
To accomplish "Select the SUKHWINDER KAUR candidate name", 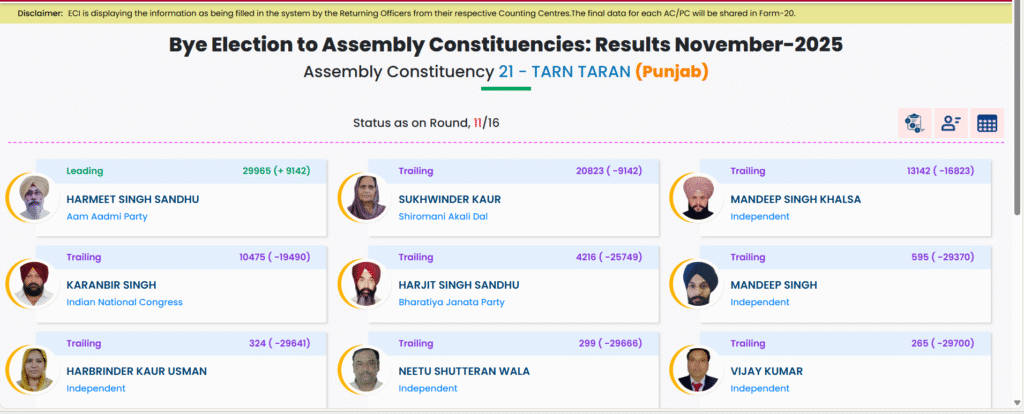I will (x=449, y=199).
